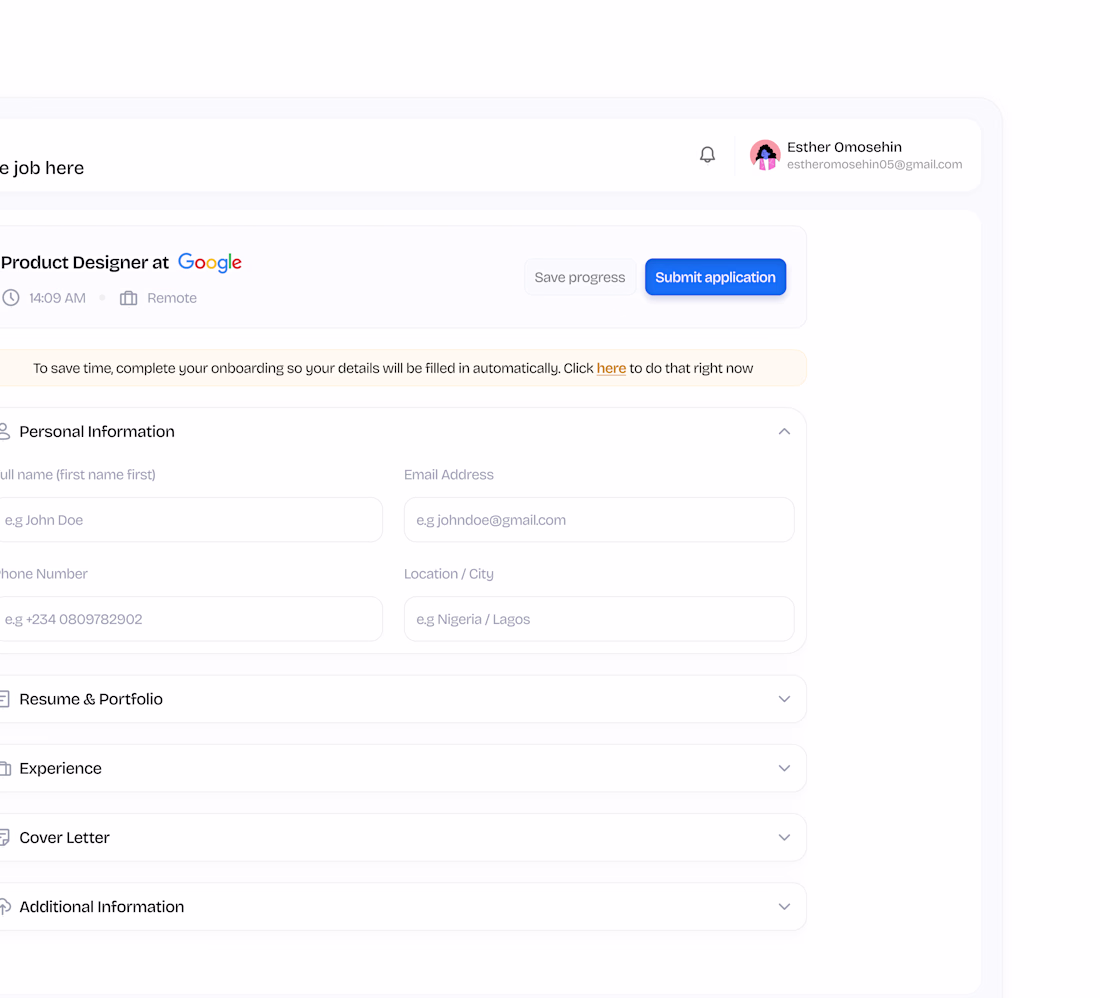This screenshot has height=998, width=1100.
Task: Open notifications via the bell icon
Action: tap(707, 154)
